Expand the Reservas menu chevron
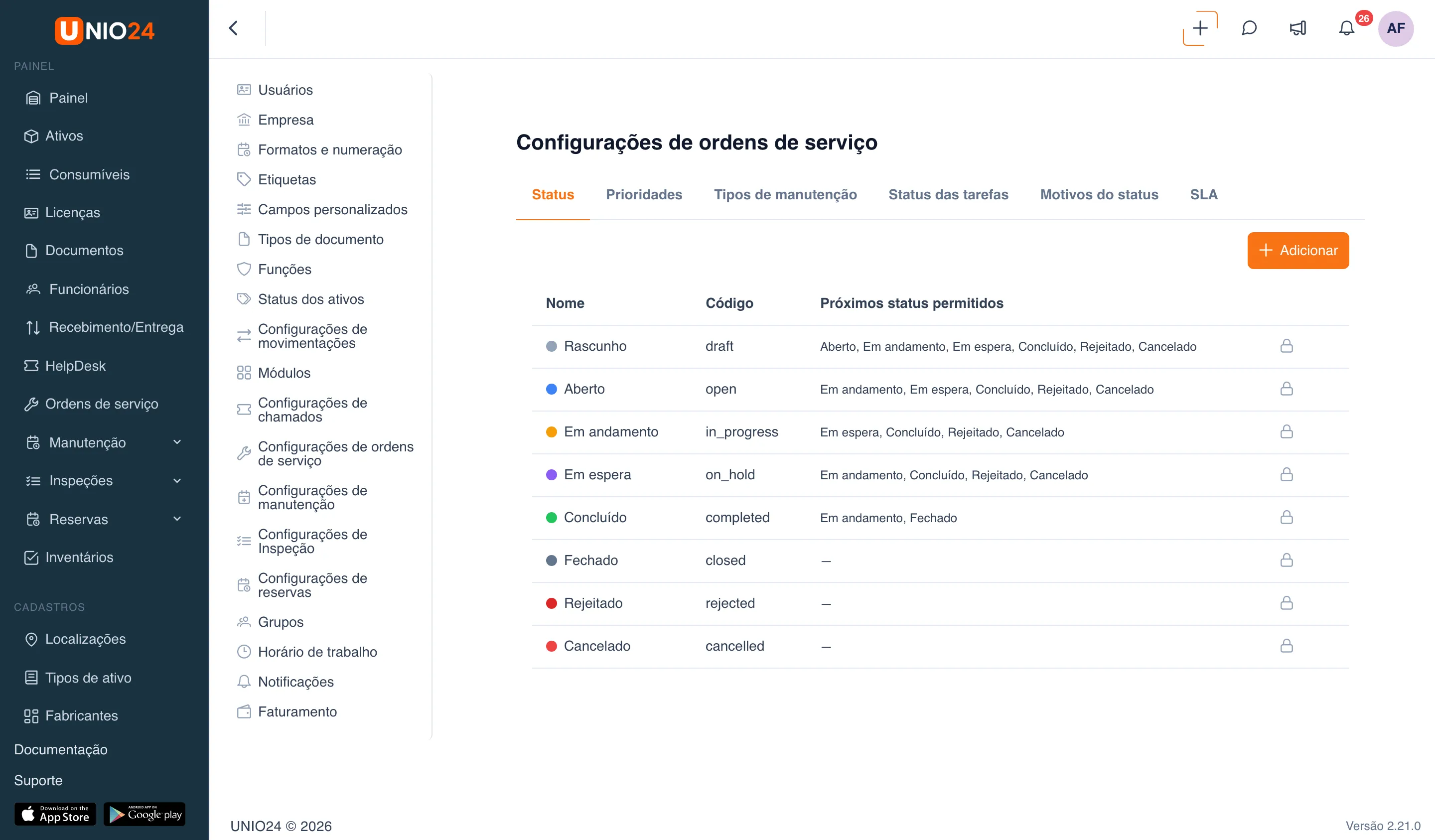This screenshot has height=840, width=1435. pos(177,519)
